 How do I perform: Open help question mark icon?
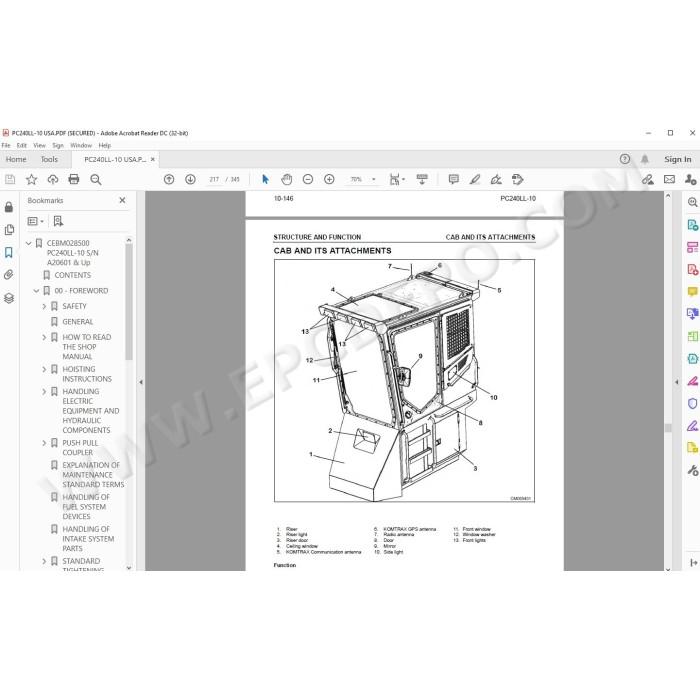point(625,159)
